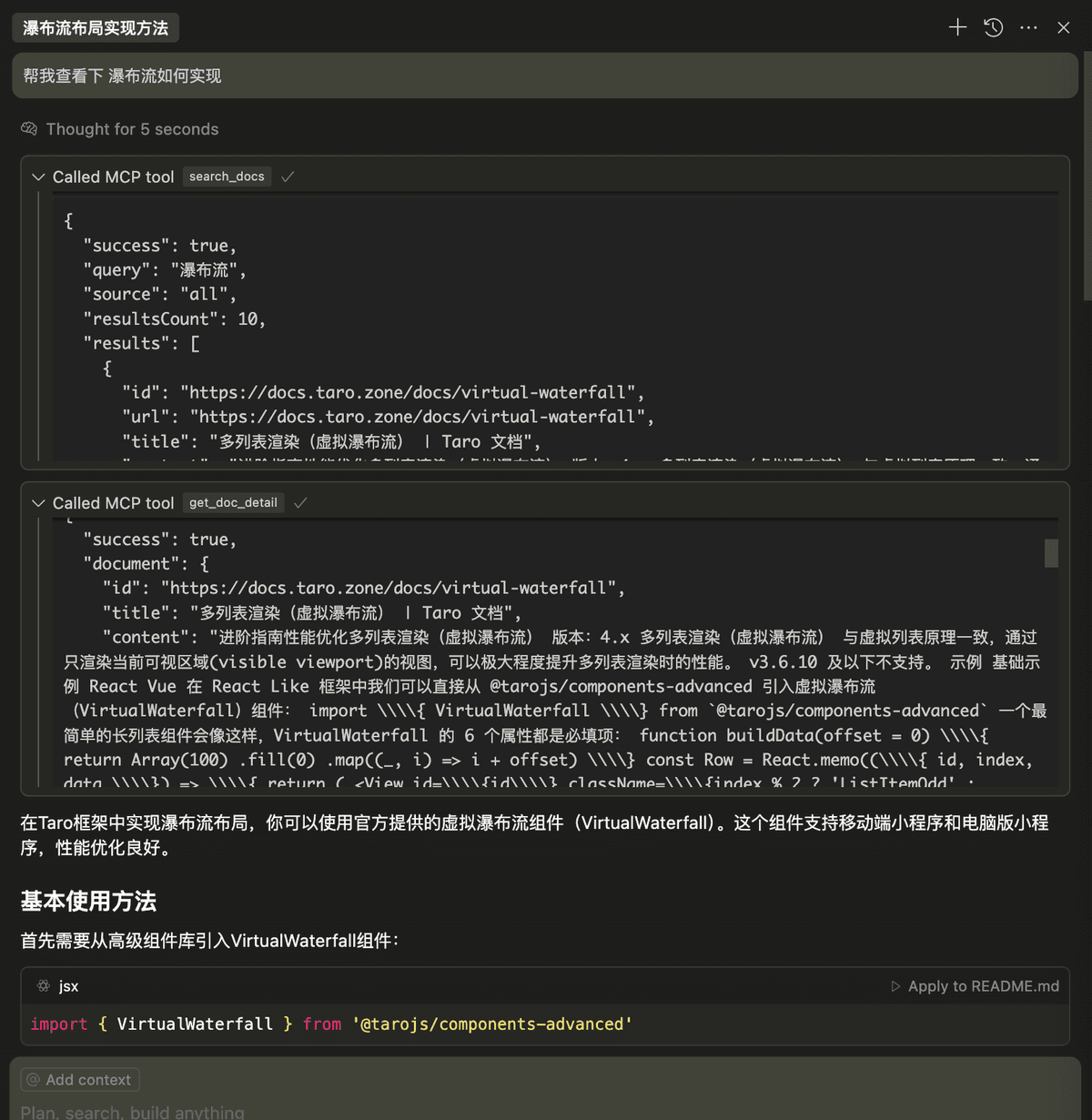This screenshot has height=1120, width=1092.
Task: Click the "resultsCount": 10 line
Action: [174, 319]
